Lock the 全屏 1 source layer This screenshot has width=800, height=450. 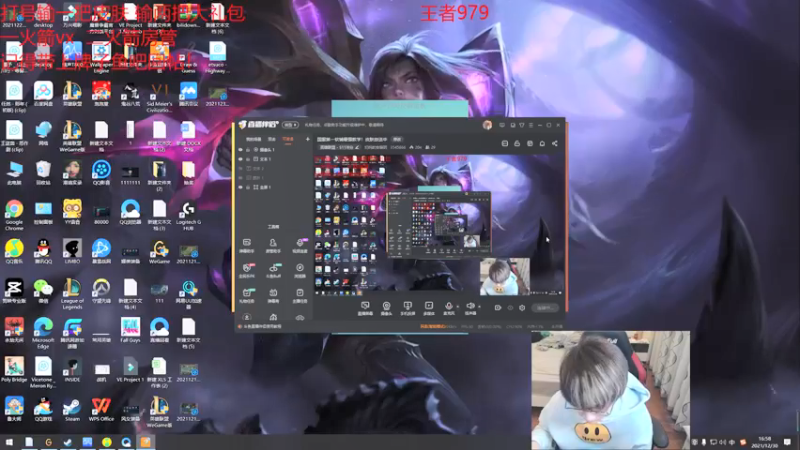(x=248, y=187)
